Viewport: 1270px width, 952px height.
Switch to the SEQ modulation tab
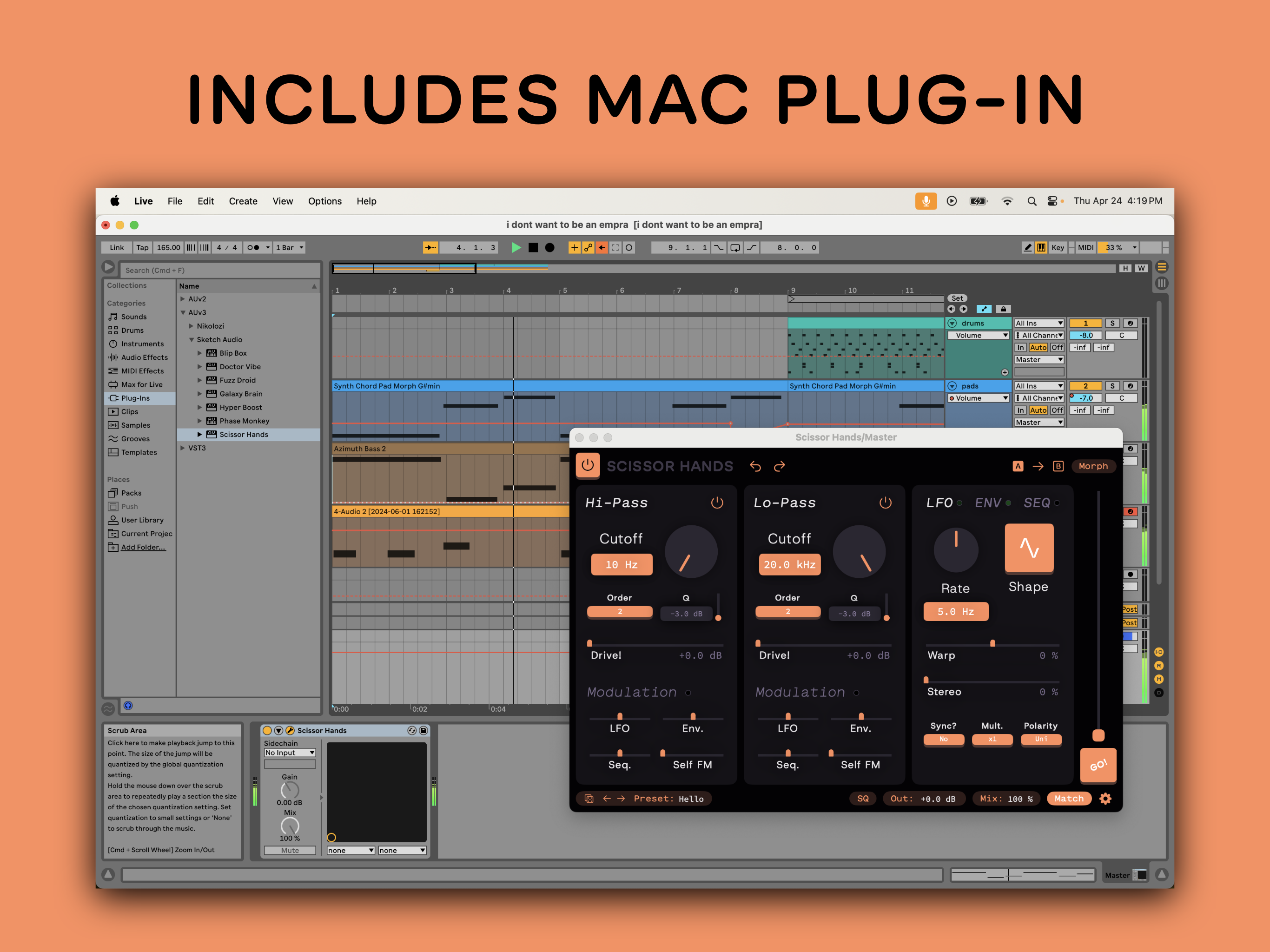coord(1037,503)
